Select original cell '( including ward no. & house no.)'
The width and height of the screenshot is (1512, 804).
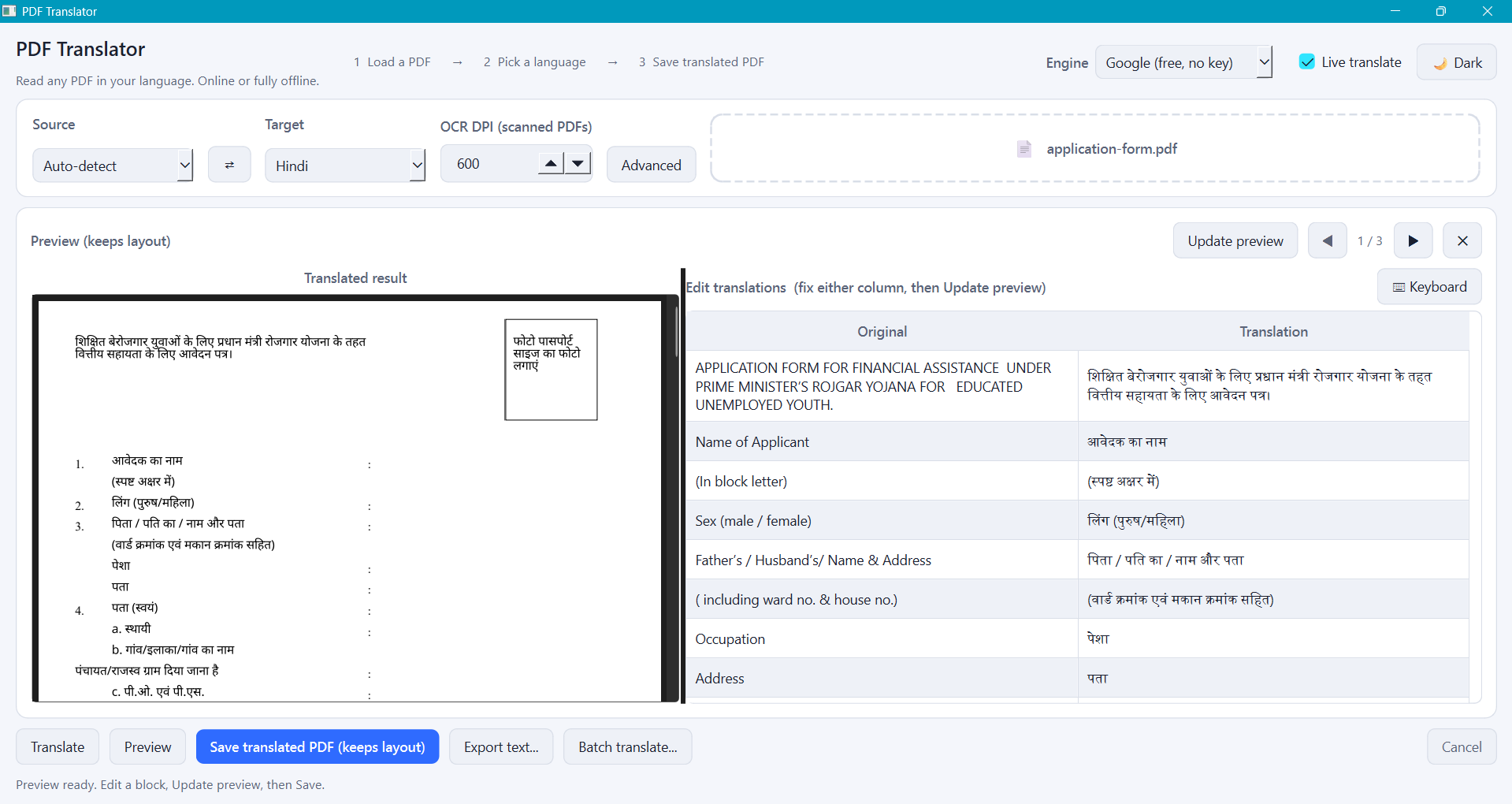882,599
